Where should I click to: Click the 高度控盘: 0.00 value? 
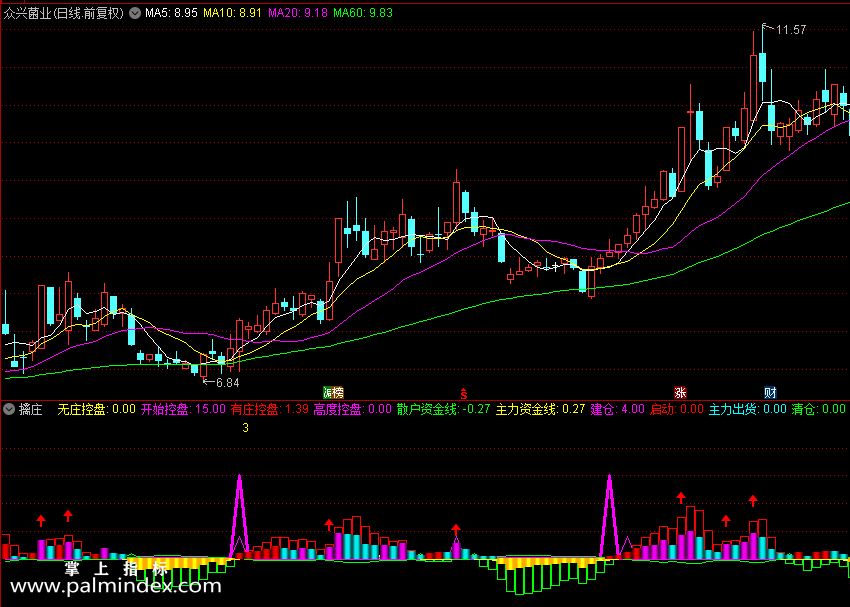pyautogui.click(x=352, y=409)
